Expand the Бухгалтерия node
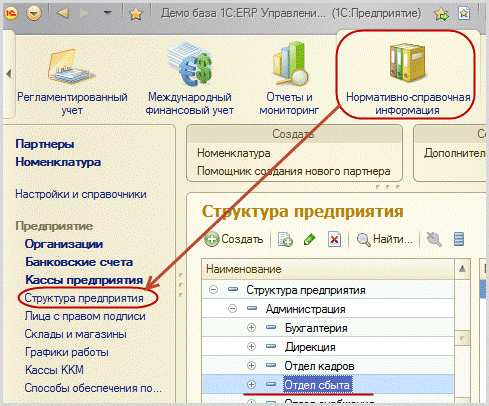The width and height of the screenshot is (489, 406). pyautogui.click(x=251, y=328)
